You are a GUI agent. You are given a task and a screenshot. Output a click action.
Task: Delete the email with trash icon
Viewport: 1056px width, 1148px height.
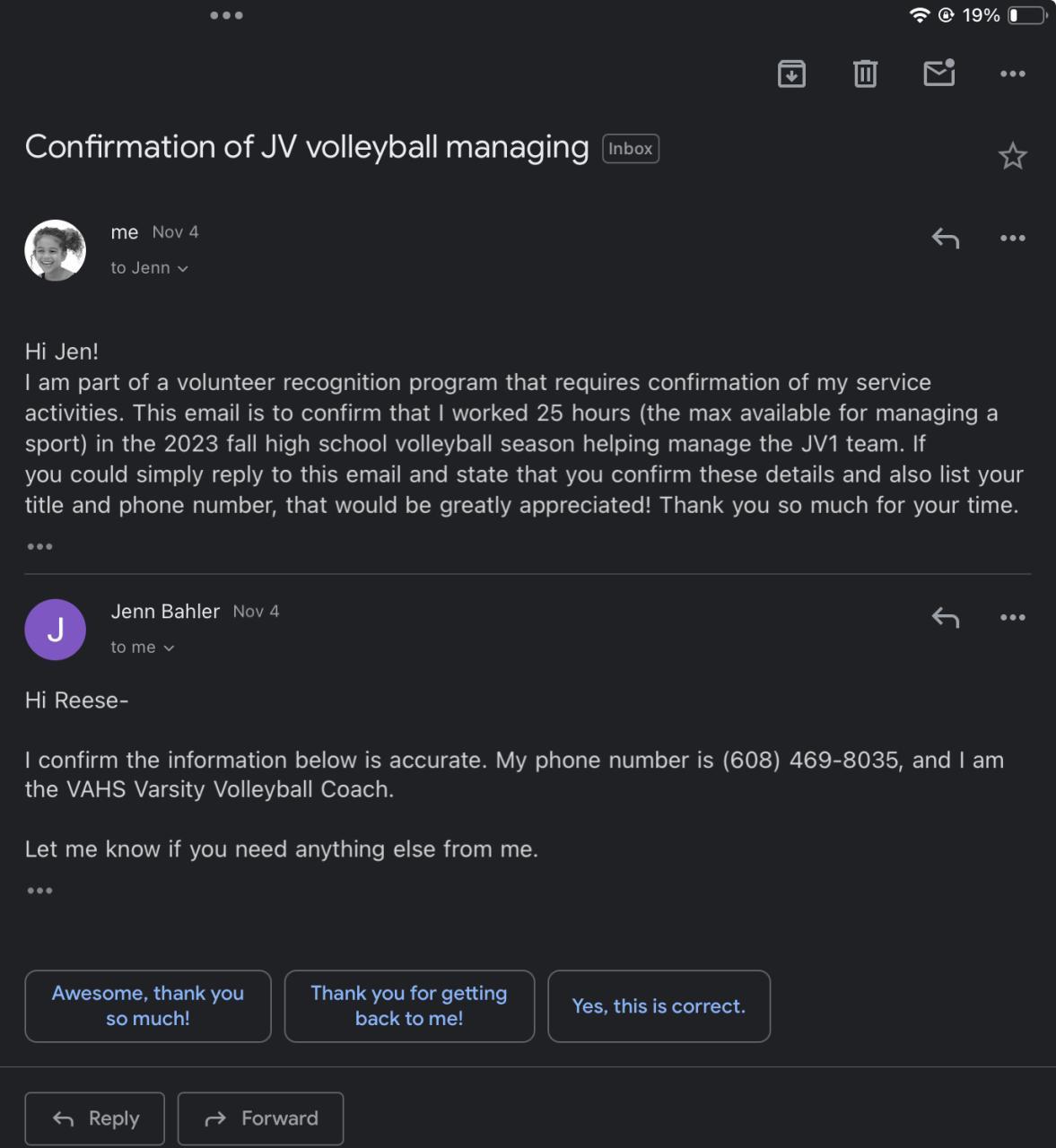pyautogui.click(x=865, y=74)
